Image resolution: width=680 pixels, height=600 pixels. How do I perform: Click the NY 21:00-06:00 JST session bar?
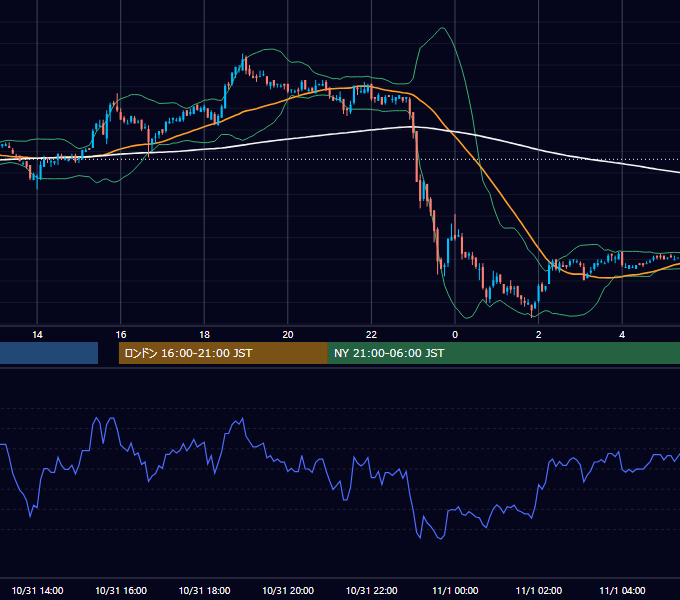(x=503, y=353)
